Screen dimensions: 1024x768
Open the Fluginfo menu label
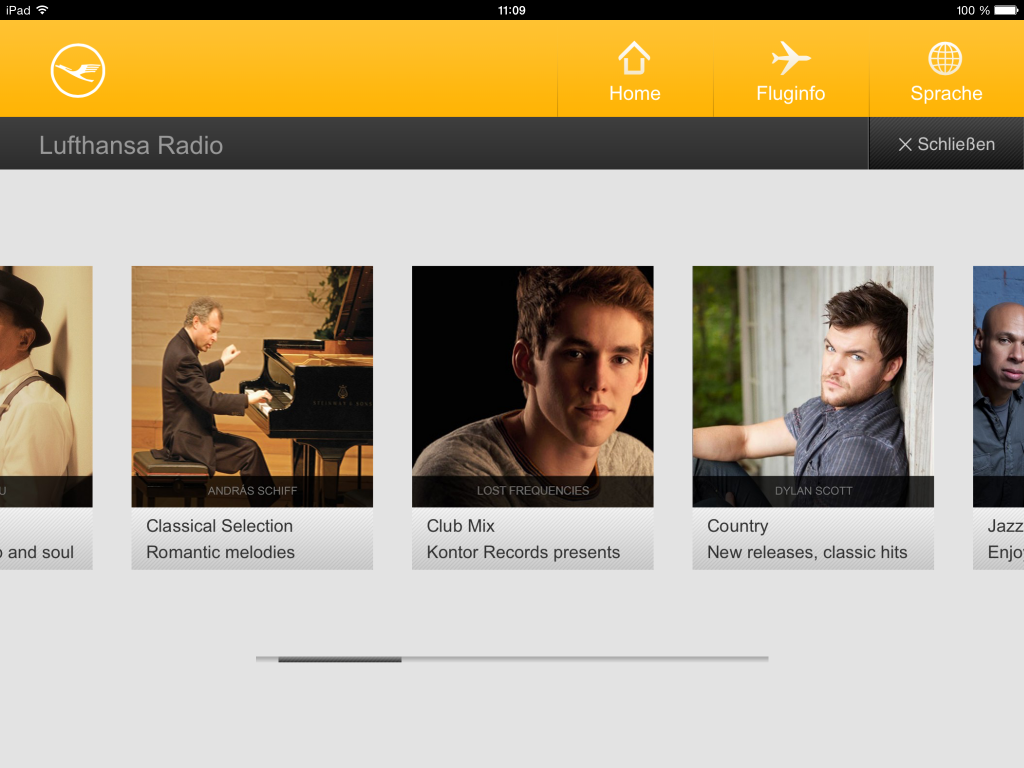[x=790, y=94]
